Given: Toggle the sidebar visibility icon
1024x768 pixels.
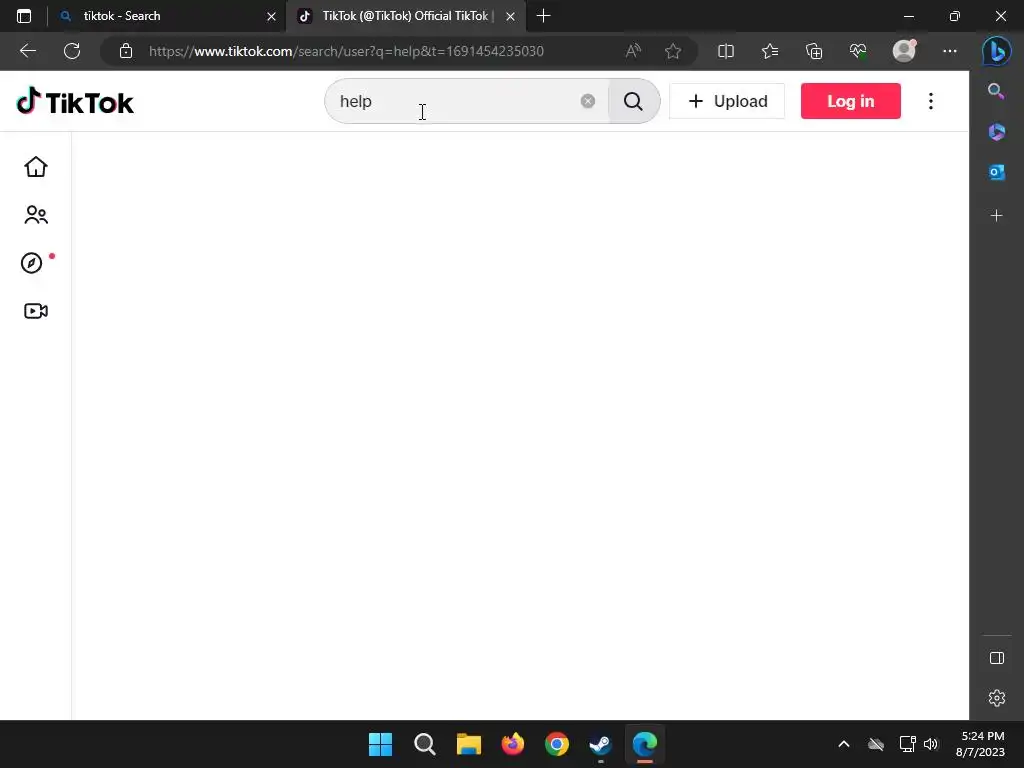Looking at the screenshot, I should point(997,658).
